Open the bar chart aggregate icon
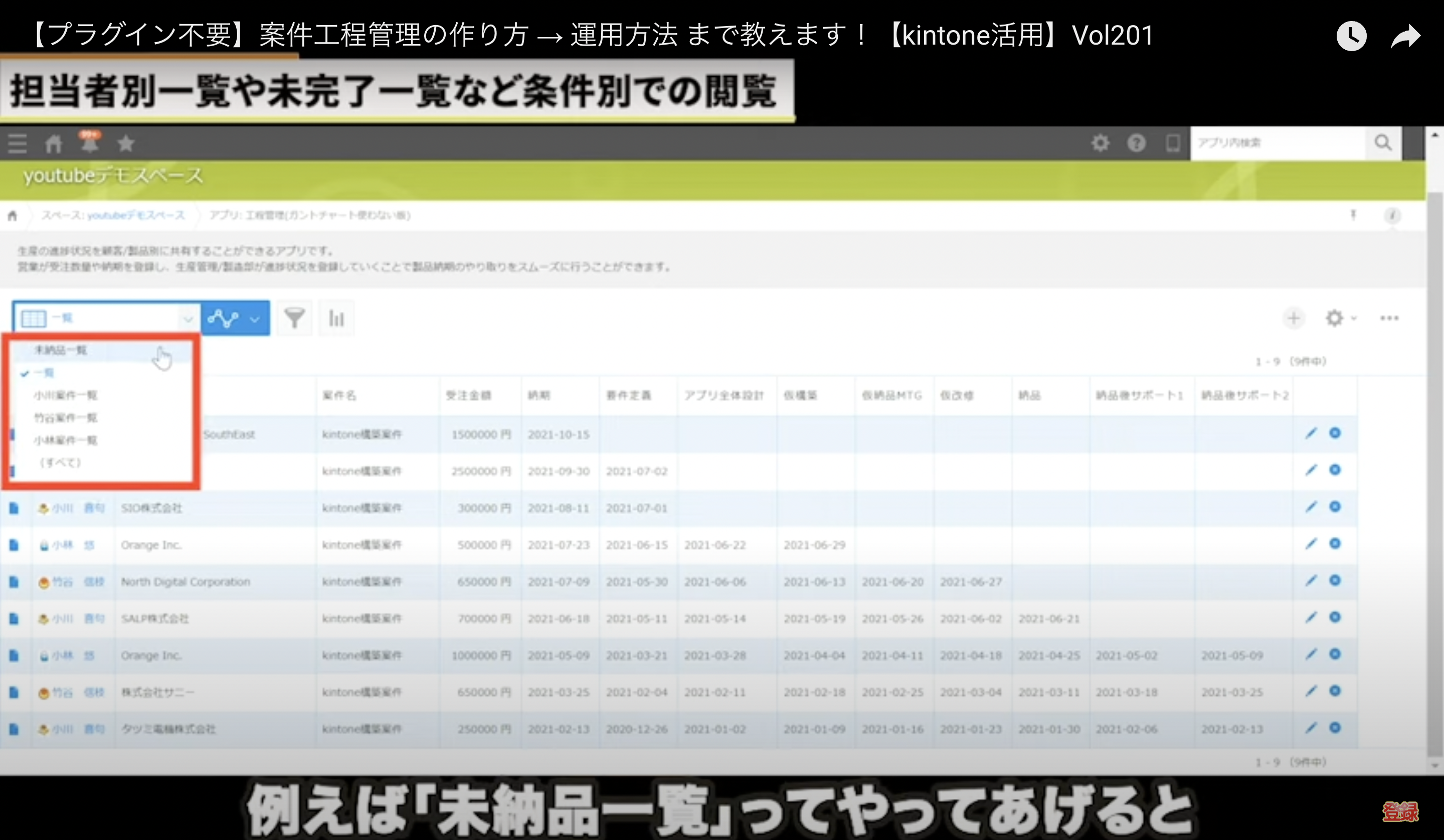The width and height of the screenshot is (1444, 840). [x=336, y=318]
